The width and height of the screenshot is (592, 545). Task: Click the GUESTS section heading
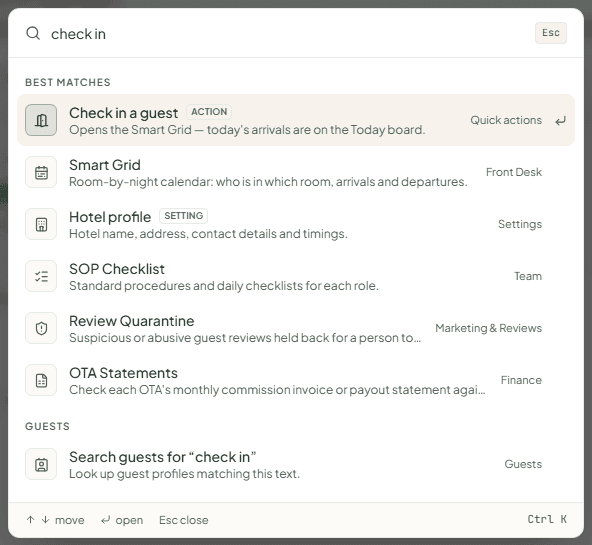(47, 426)
